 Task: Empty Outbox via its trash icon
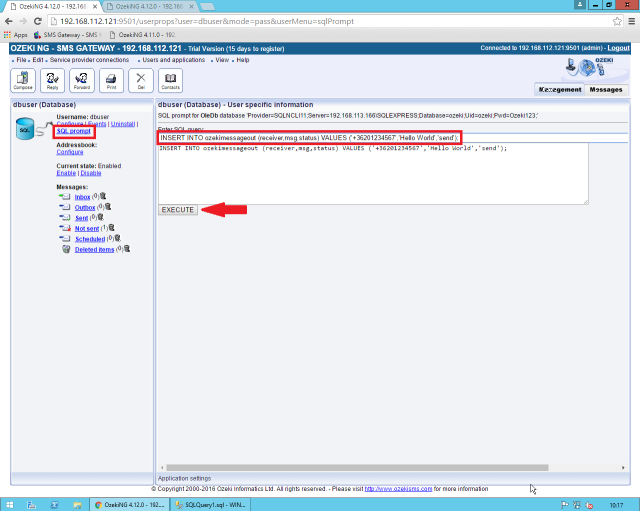click(x=108, y=207)
